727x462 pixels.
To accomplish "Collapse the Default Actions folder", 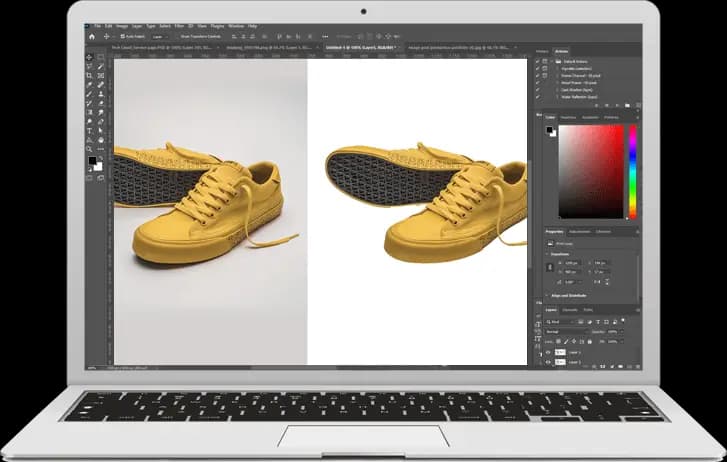I will click(x=551, y=61).
